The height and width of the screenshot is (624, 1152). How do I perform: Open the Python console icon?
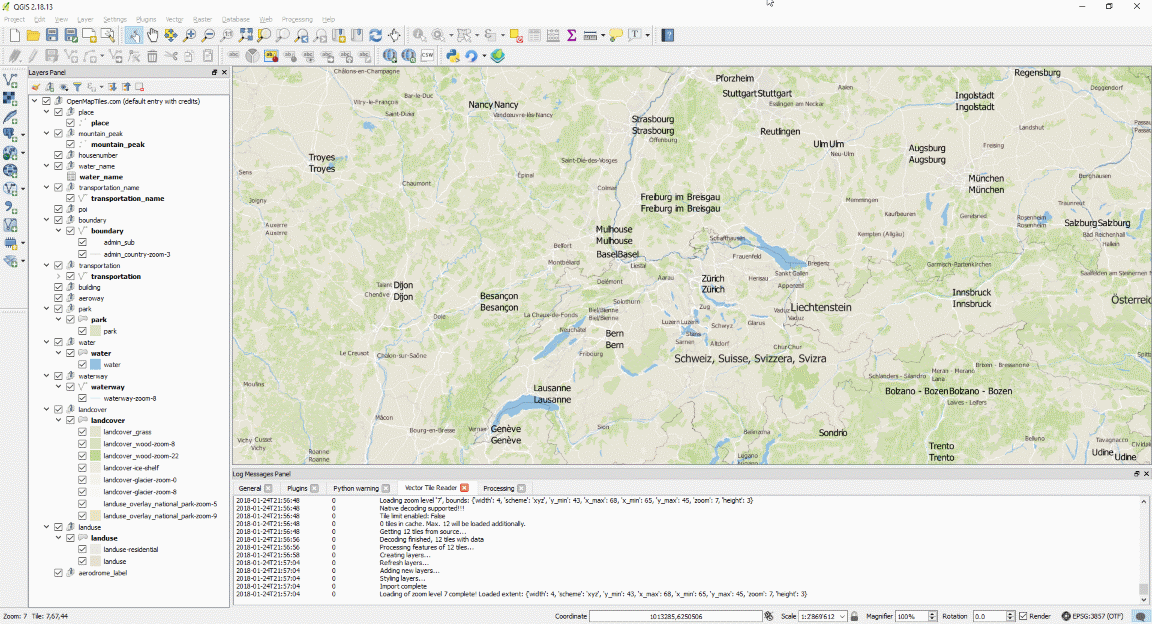click(x=453, y=56)
